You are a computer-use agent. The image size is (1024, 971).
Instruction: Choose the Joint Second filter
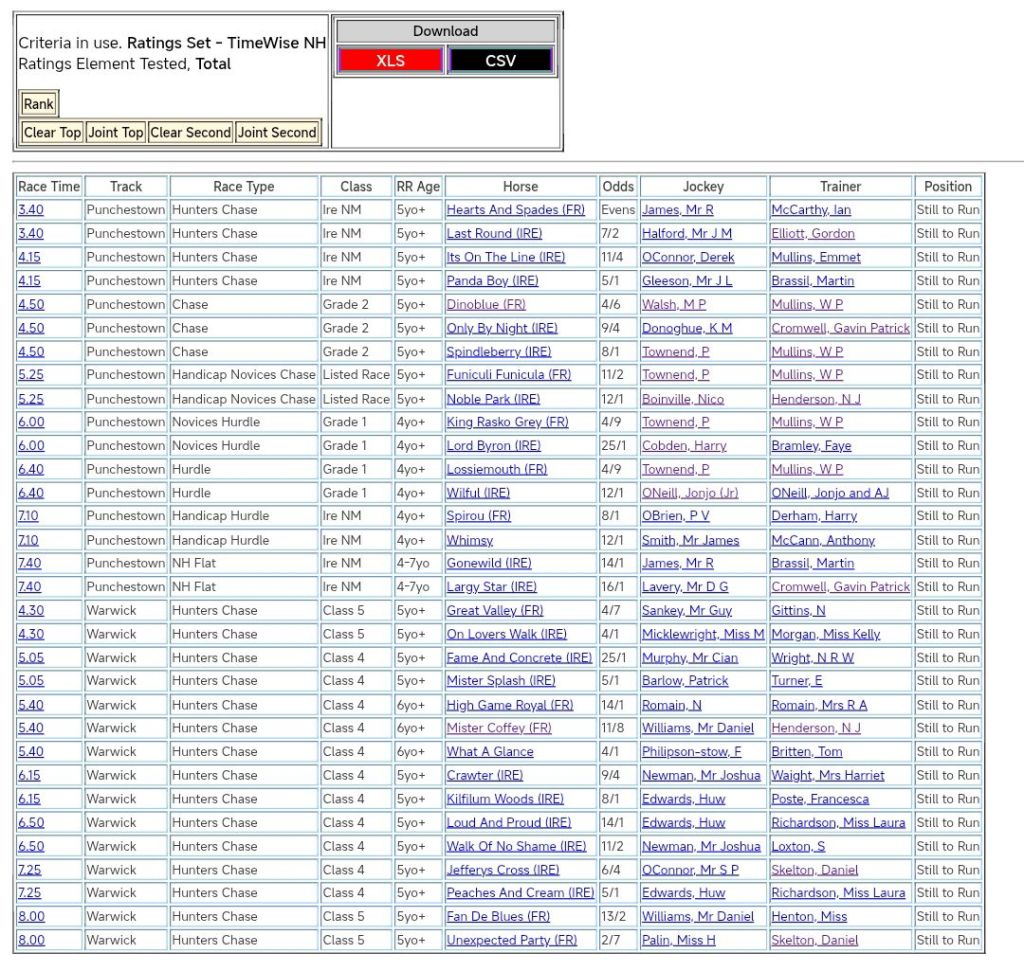(277, 132)
